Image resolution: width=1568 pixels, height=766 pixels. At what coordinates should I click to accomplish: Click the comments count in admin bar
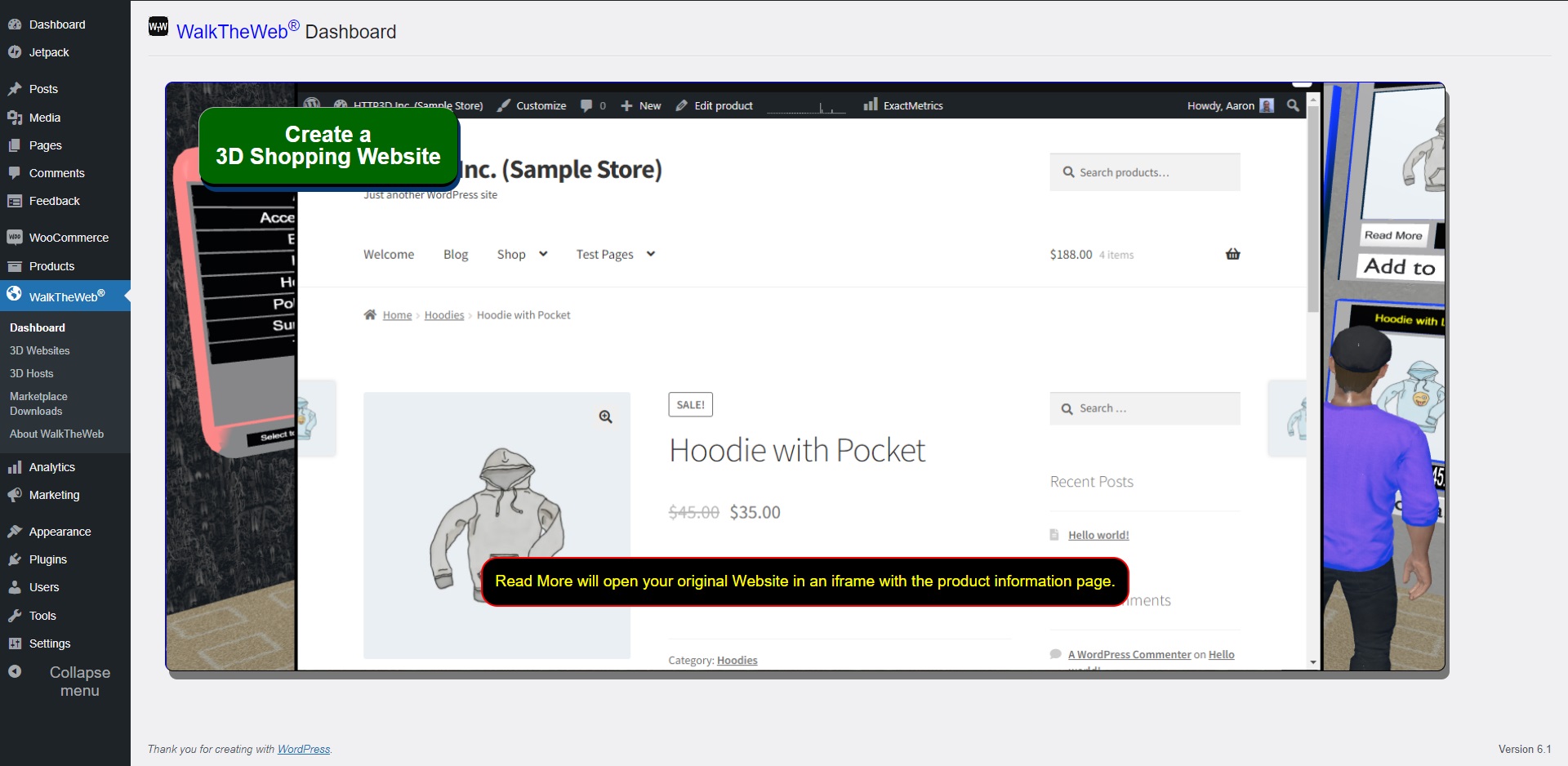coord(594,105)
